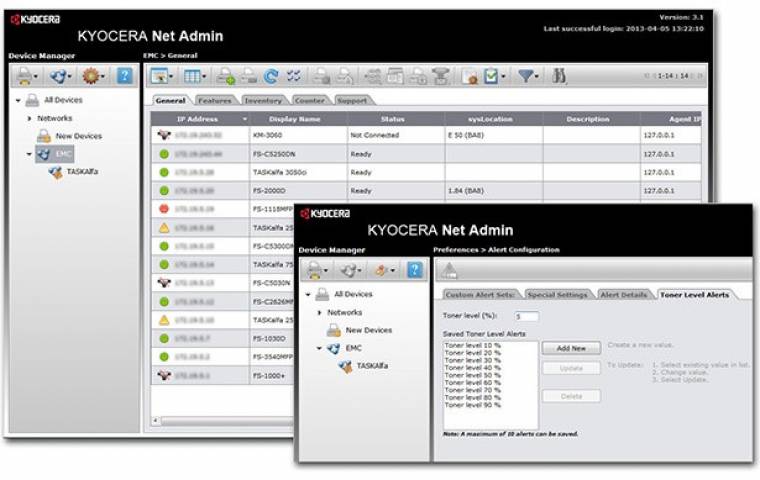Click the Delete button

pos(571,396)
